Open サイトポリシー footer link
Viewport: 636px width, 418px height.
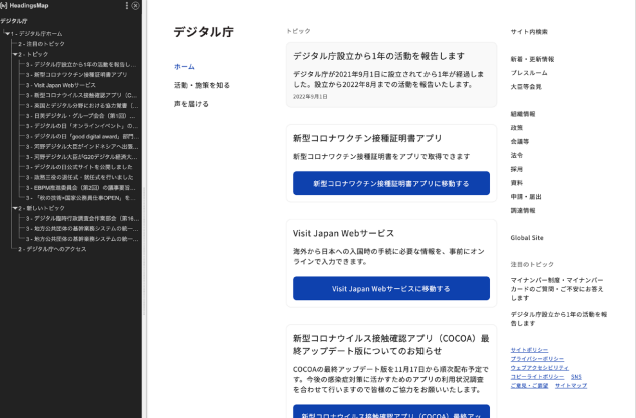(529, 350)
